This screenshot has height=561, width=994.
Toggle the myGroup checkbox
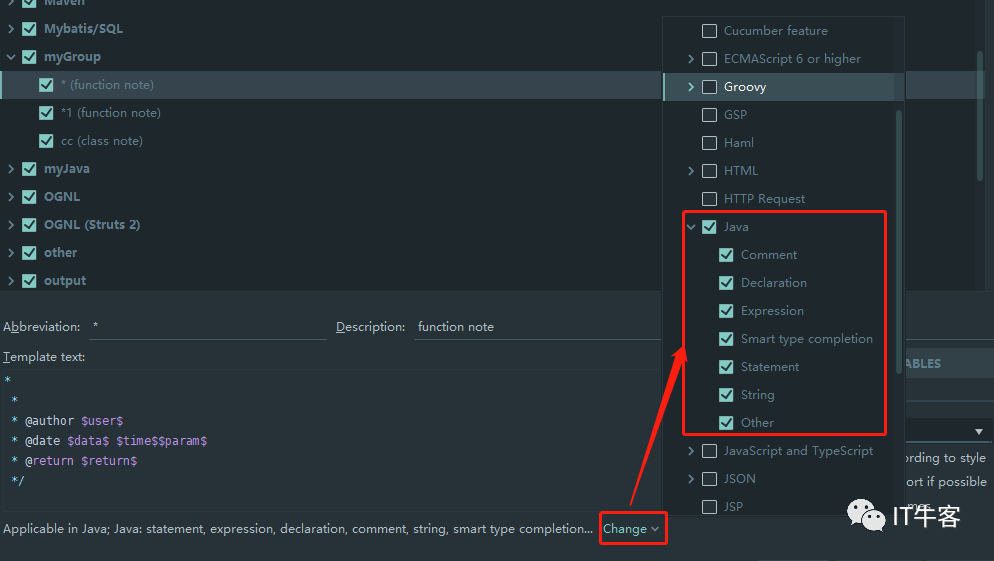coord(29,57)
